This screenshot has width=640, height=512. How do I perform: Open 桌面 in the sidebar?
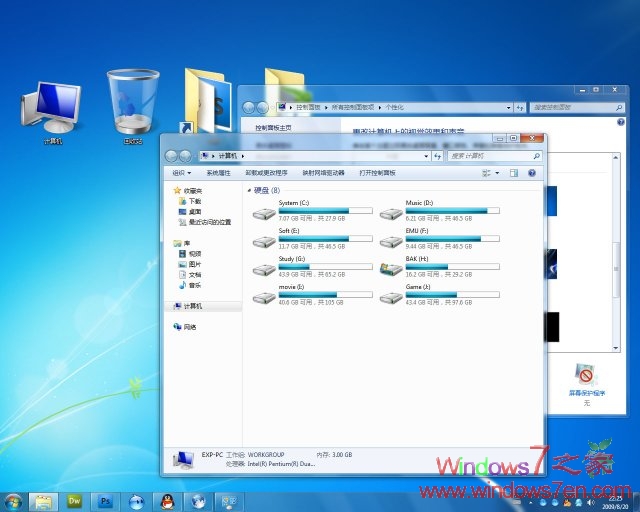coord(190,212)
